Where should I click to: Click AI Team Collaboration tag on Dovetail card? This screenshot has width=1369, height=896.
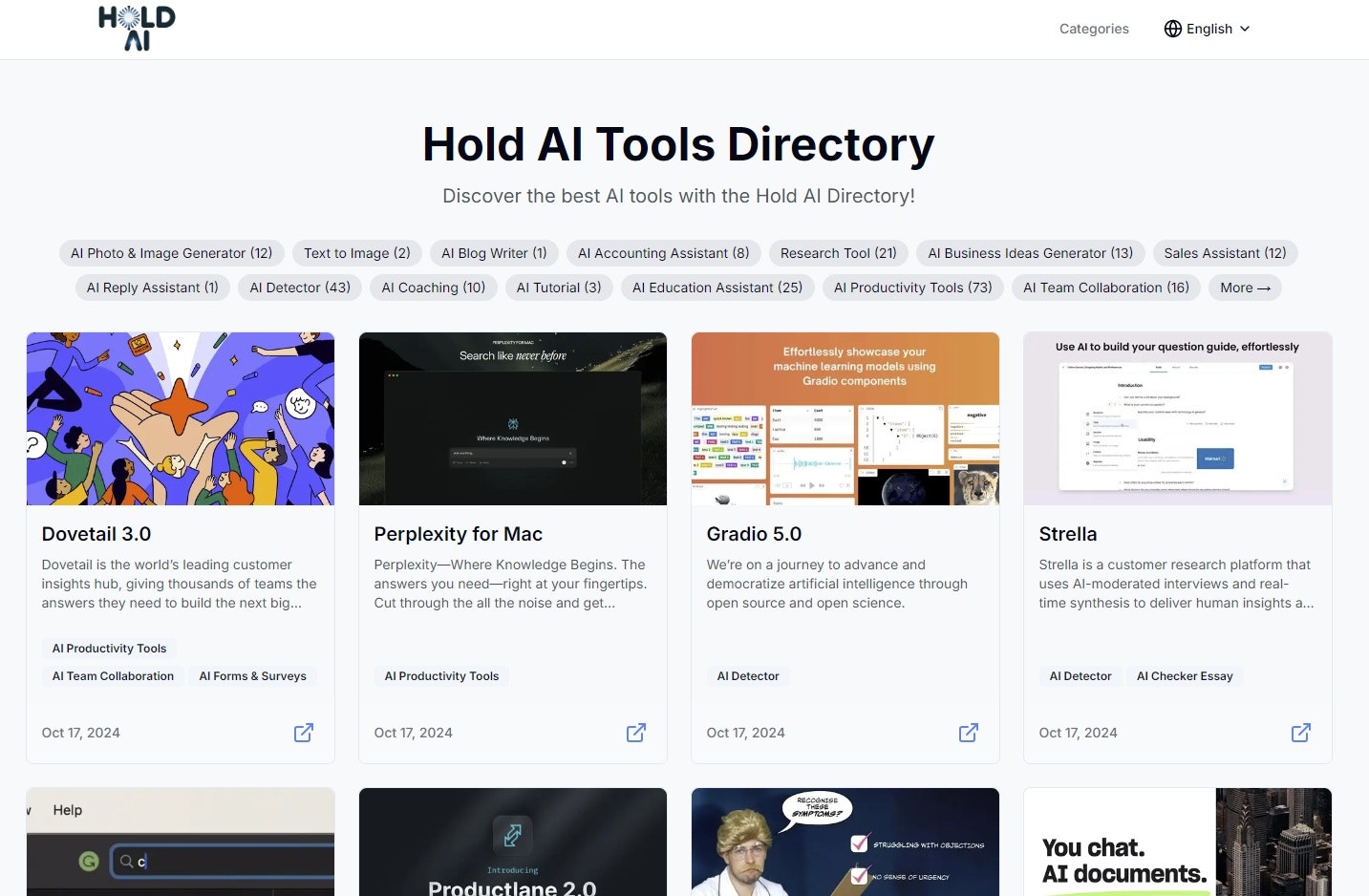(113, 676)
